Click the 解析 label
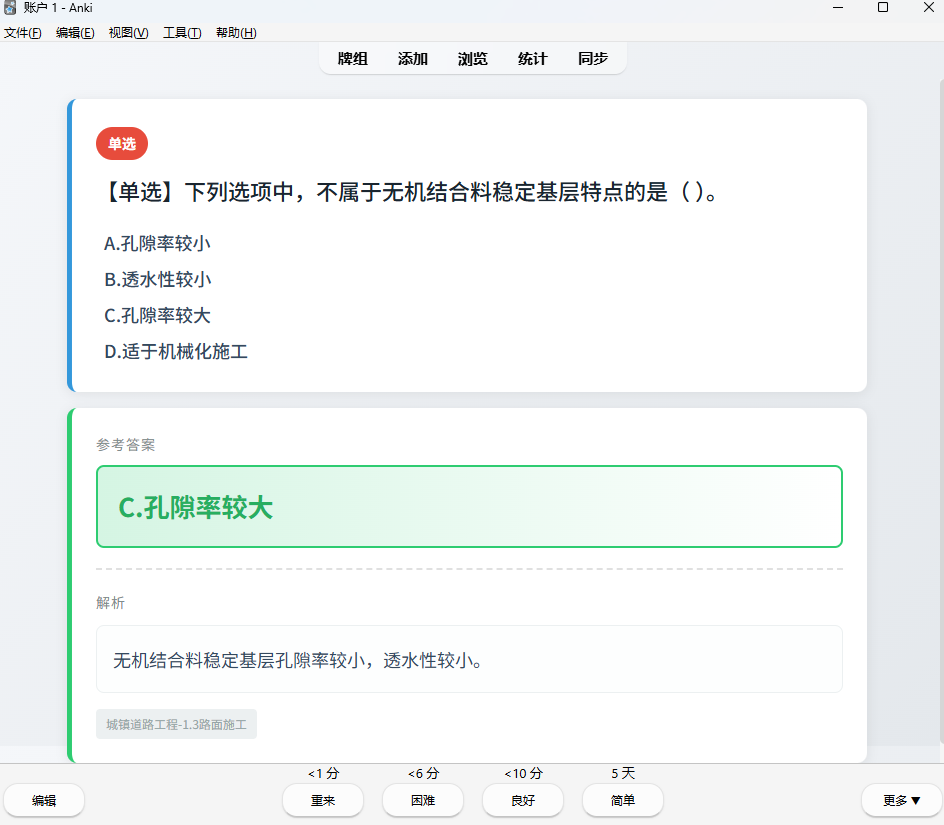Viewport: 944px width, 825px height. click(111, 603)
